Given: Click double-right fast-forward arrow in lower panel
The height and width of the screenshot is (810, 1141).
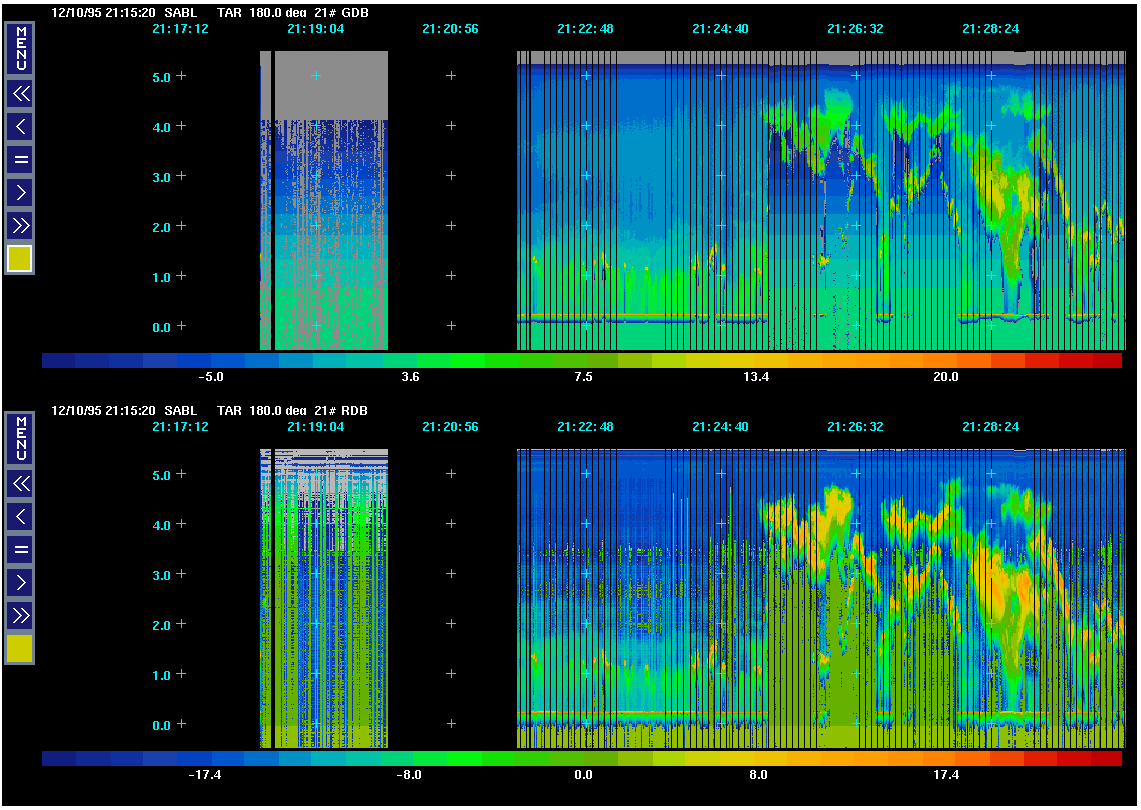Looking at the screenshot, I should coord(20,614).
